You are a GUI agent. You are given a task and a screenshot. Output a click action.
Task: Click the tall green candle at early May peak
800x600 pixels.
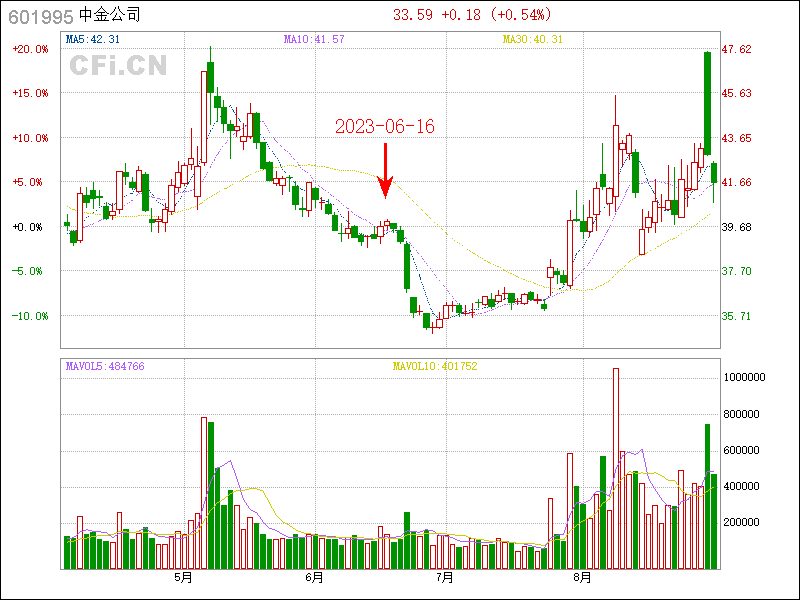(x=211, y=91)
